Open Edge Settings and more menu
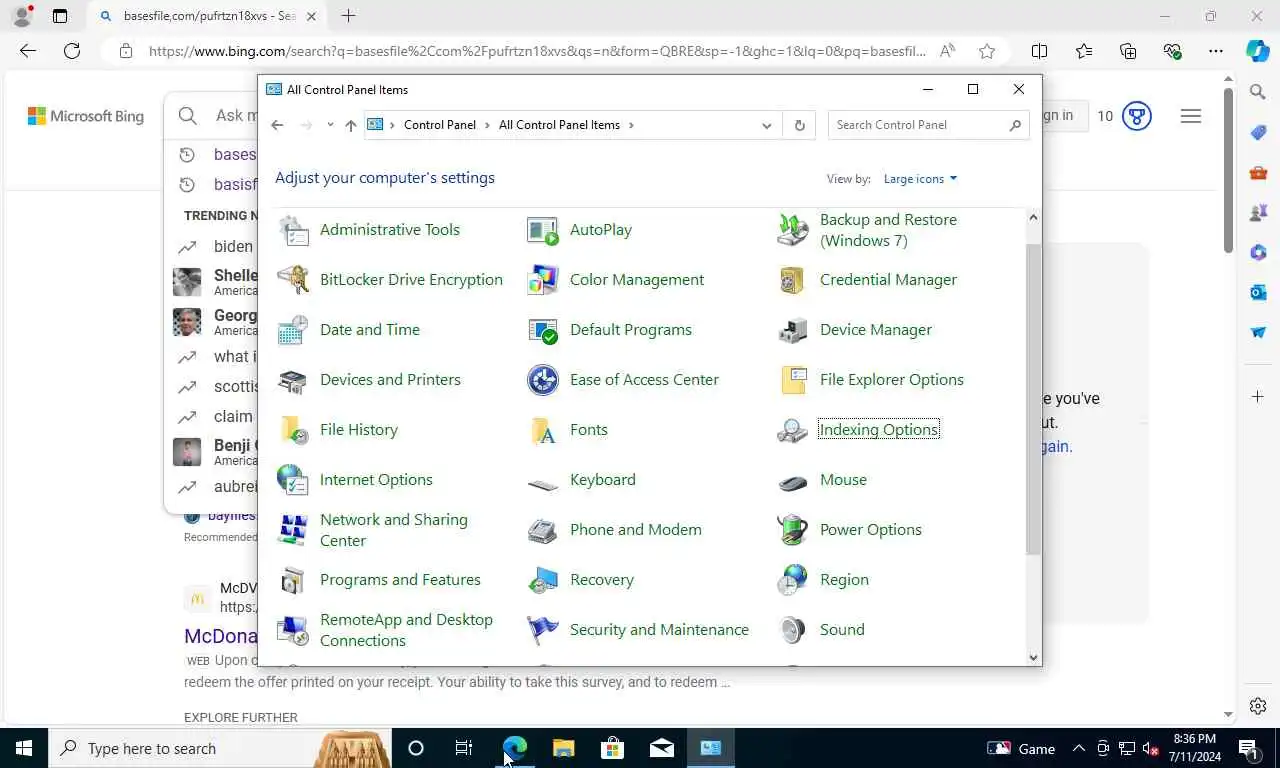This screenshot has width=1280, height=768. point(1216,51)
